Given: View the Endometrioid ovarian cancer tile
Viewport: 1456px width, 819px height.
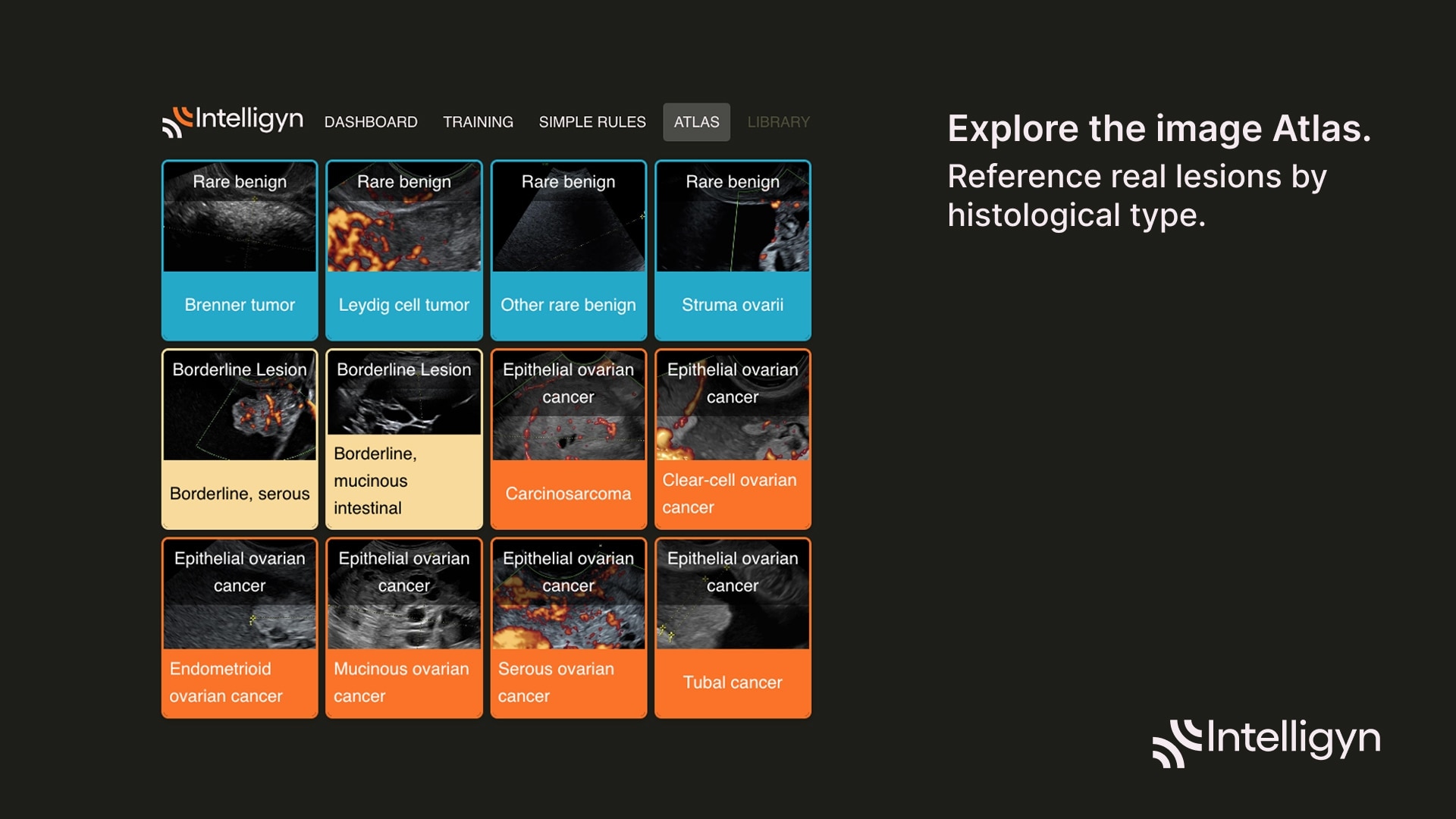Looking at the screenshot, I should pos(240,627).
